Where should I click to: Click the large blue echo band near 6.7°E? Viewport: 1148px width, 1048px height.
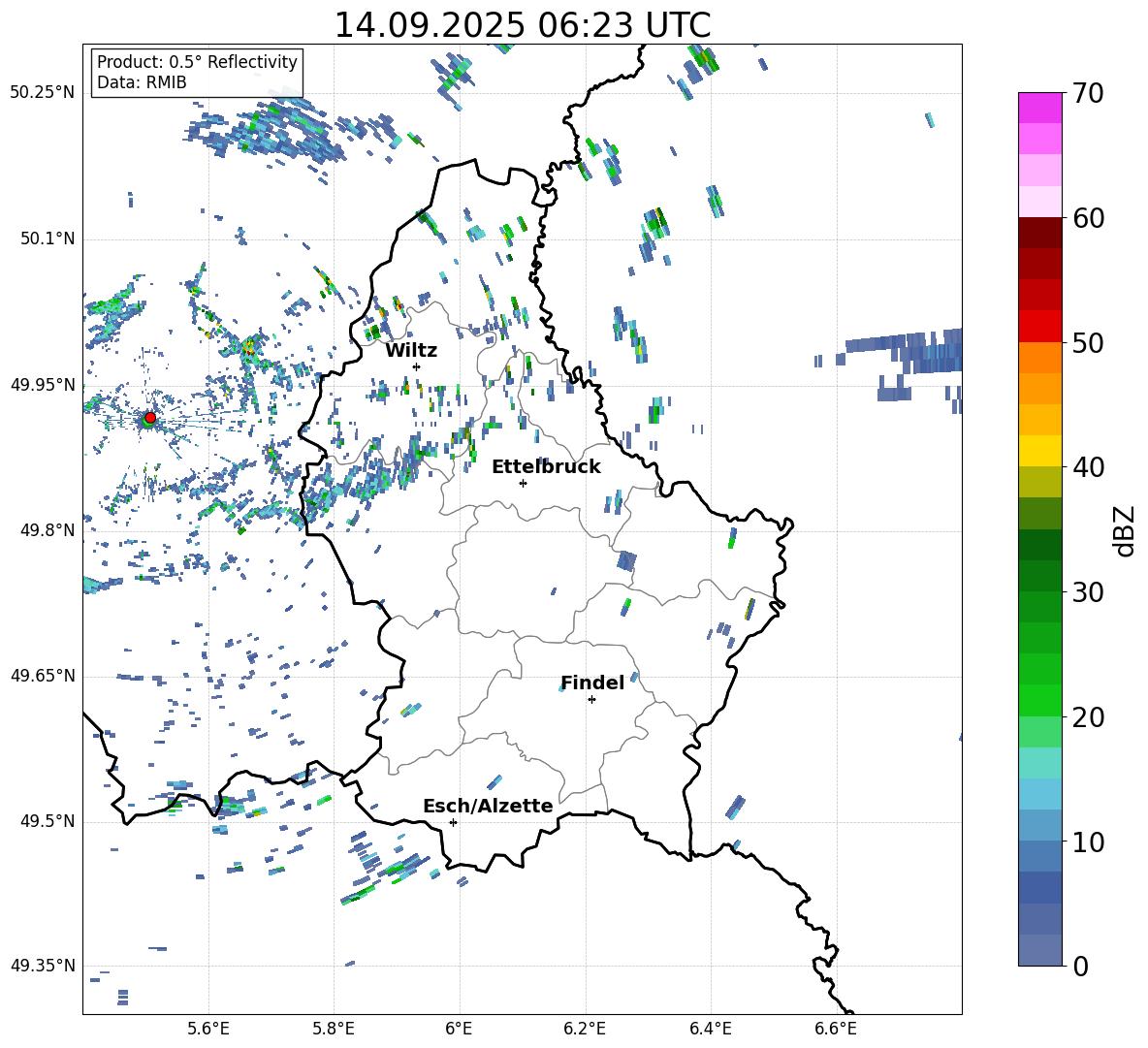point(905,351)
